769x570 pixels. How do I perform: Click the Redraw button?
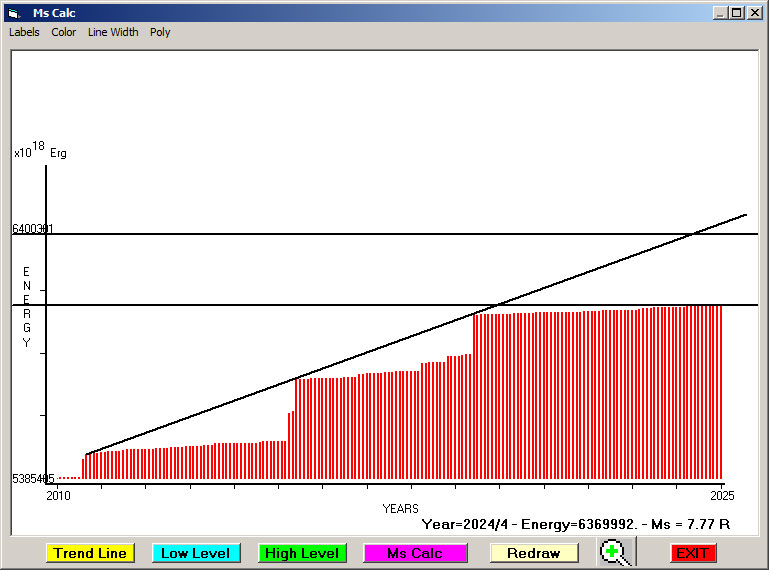(533, 553)
